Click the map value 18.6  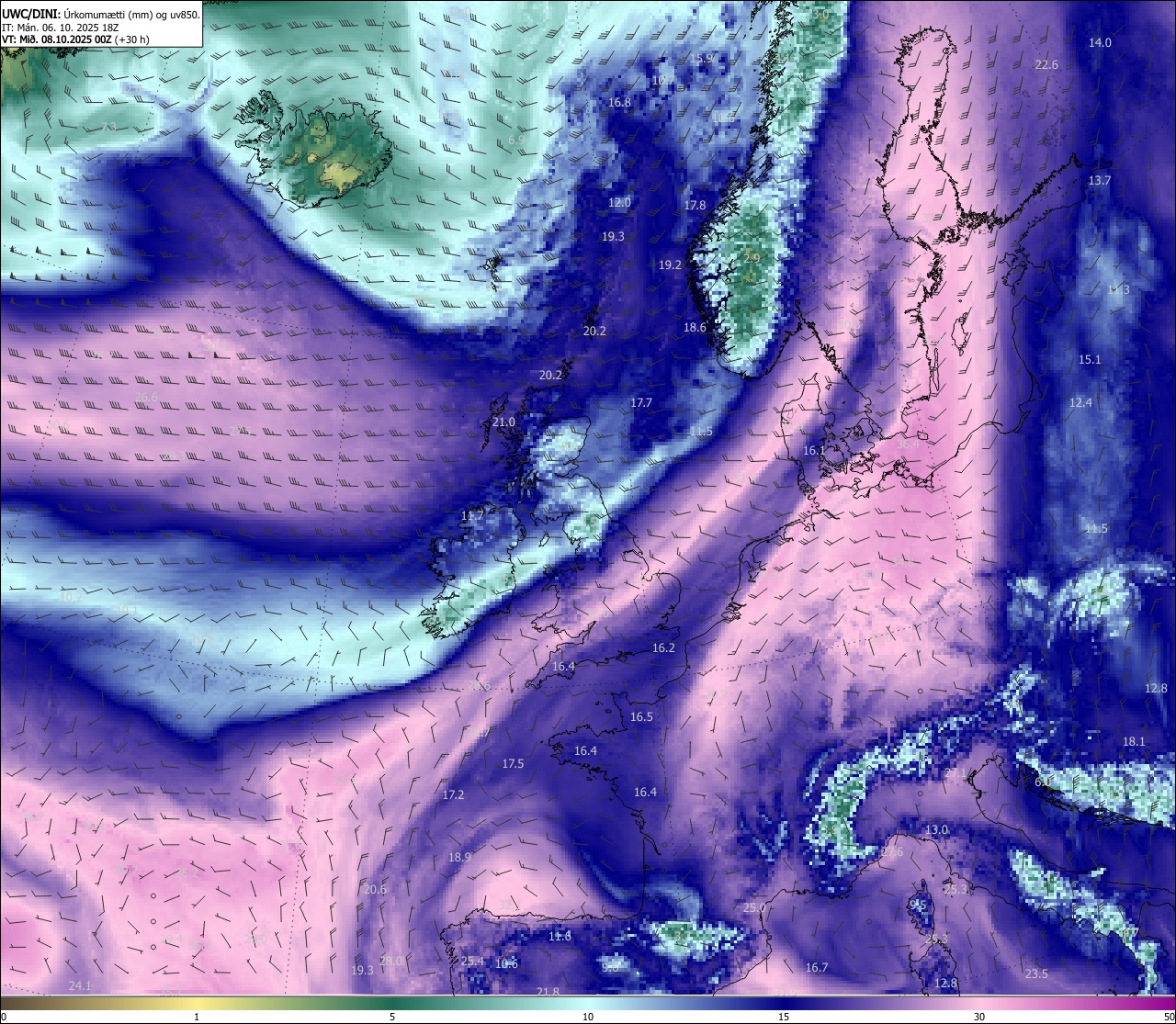695,328
